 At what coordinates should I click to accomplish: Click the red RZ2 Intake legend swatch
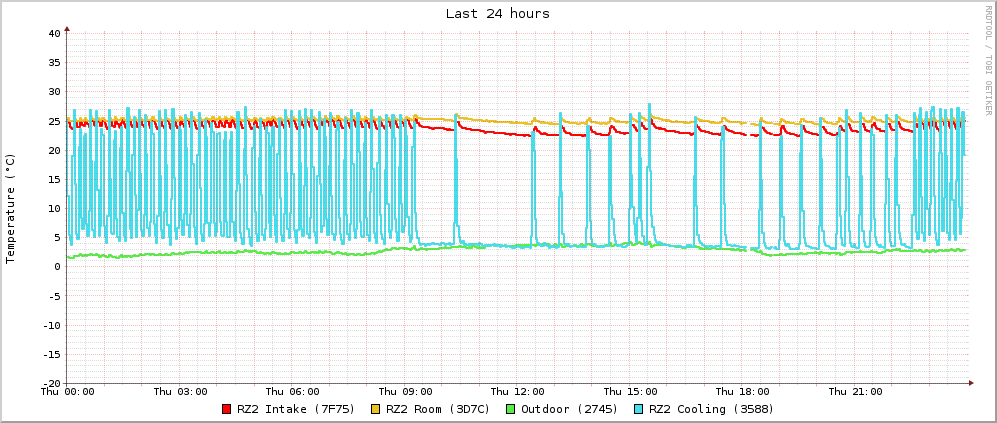pos(226,409)
